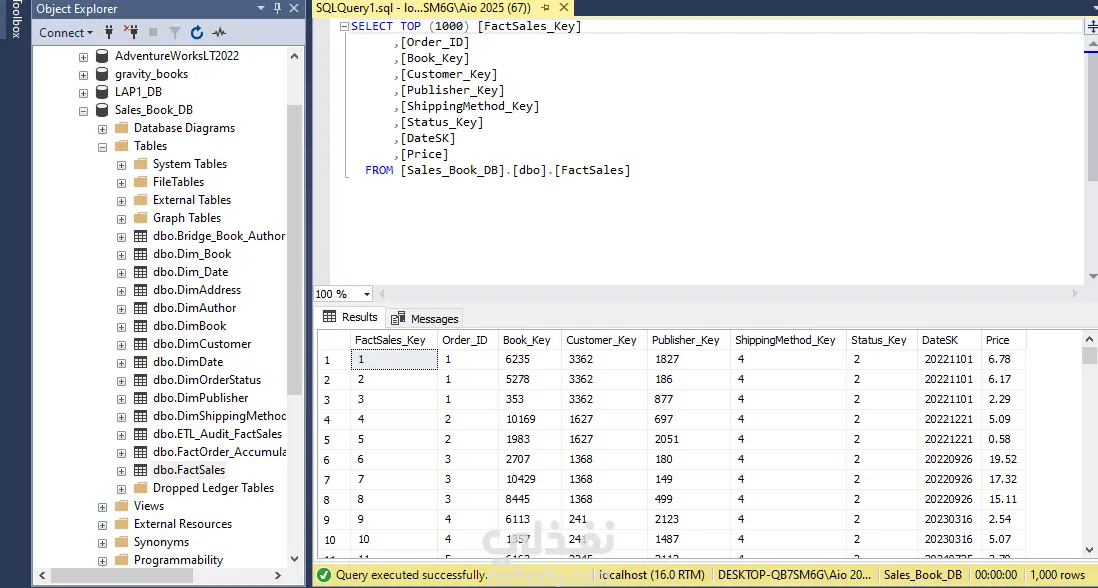The image size is (1098, 588).
Task: Click the Sales_Book_DB database icon
Action: pos(102,110)
